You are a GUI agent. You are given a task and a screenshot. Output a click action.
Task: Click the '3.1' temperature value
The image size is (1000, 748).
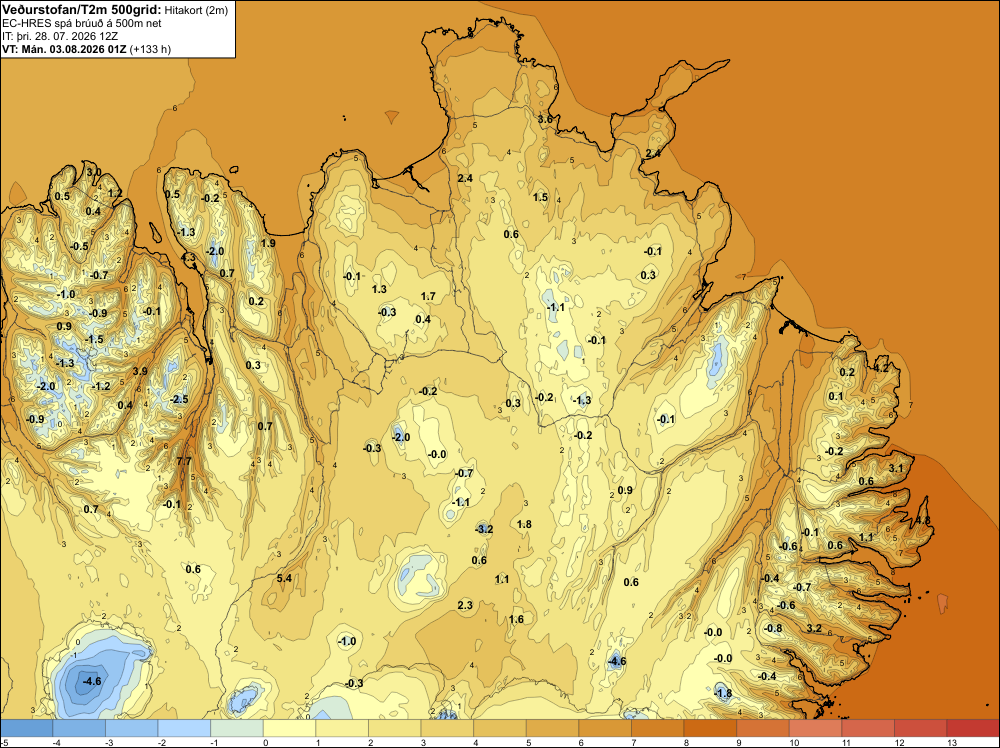896,469
